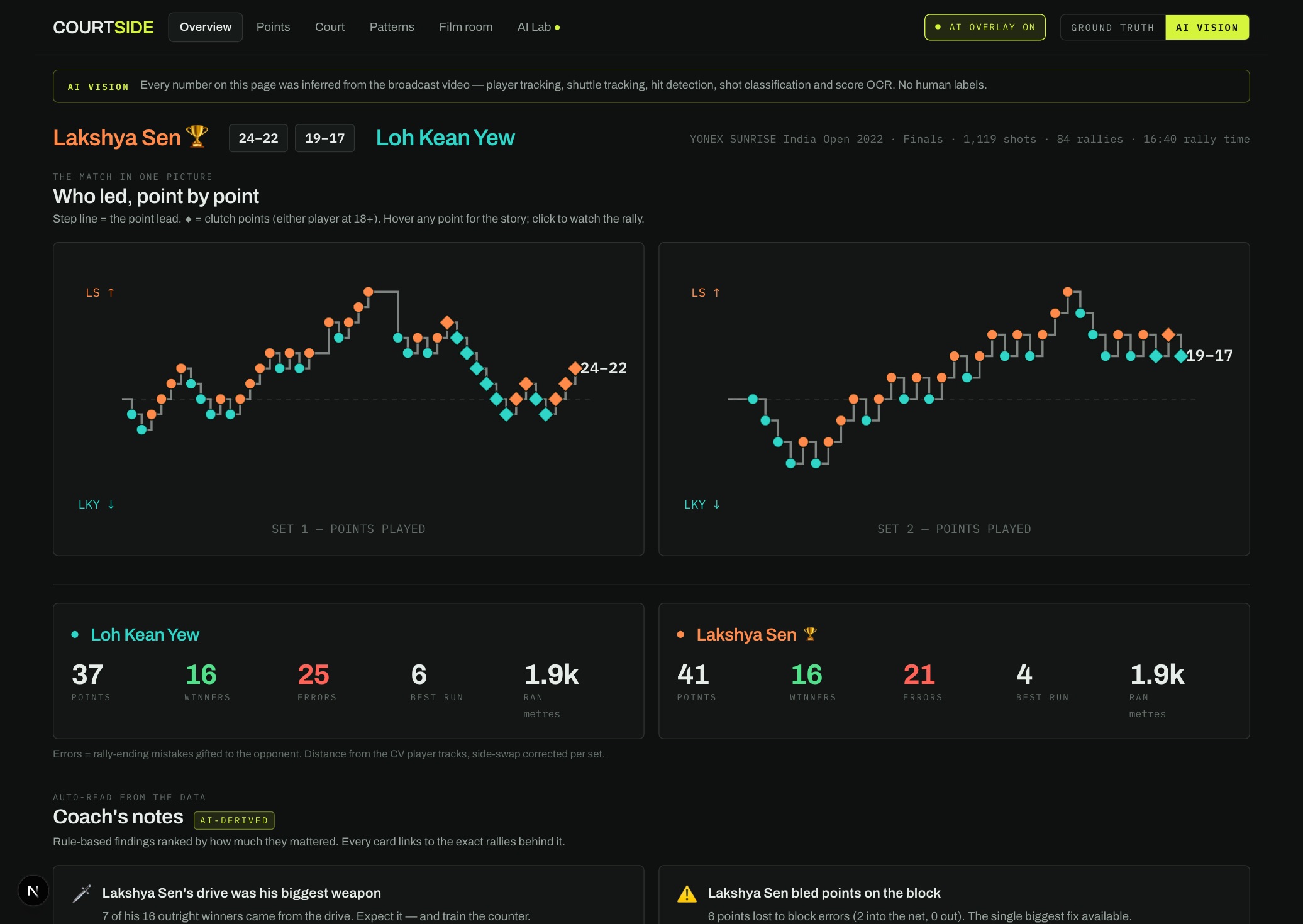
Task: Click the 24-22 set score badge
Action: click(258, 138)
